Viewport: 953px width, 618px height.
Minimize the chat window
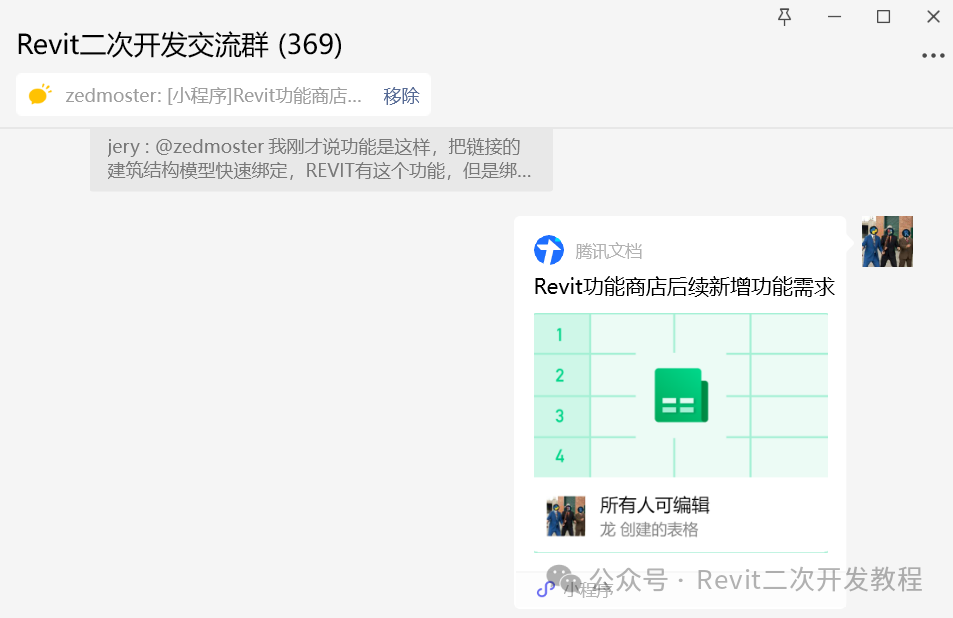[x=834, y=17]
